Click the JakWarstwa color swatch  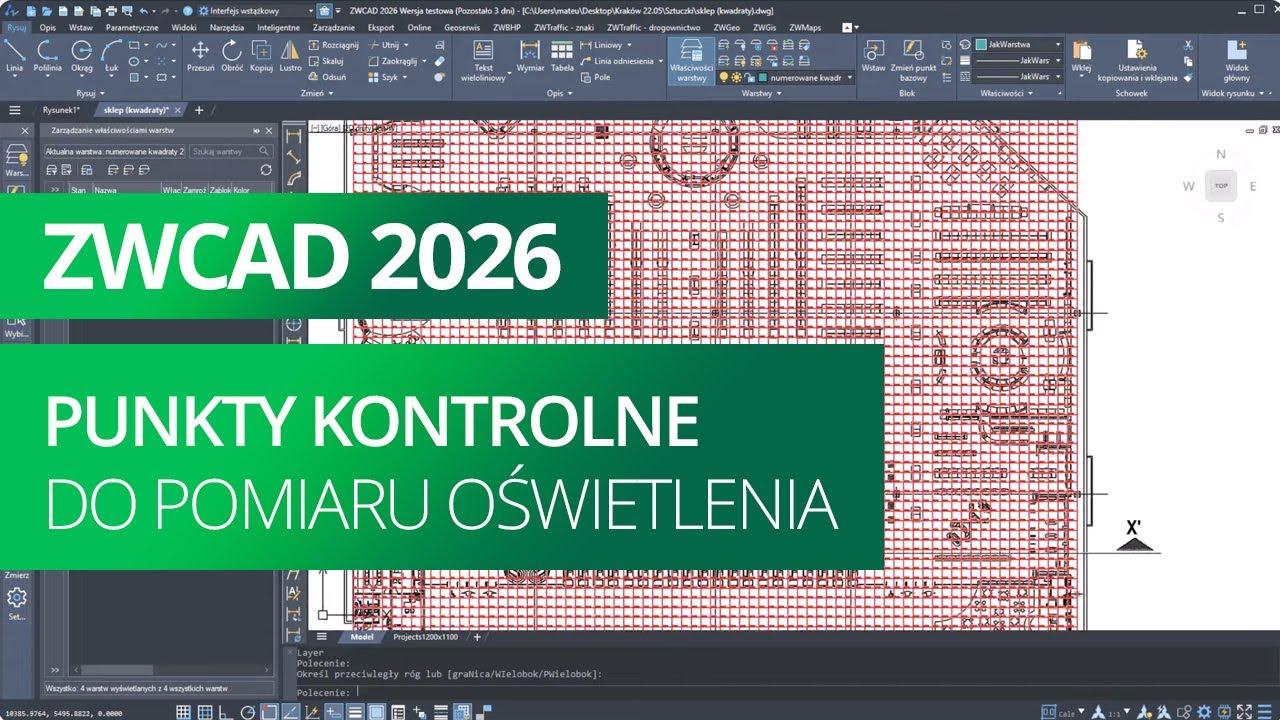[x=980, y=45]
